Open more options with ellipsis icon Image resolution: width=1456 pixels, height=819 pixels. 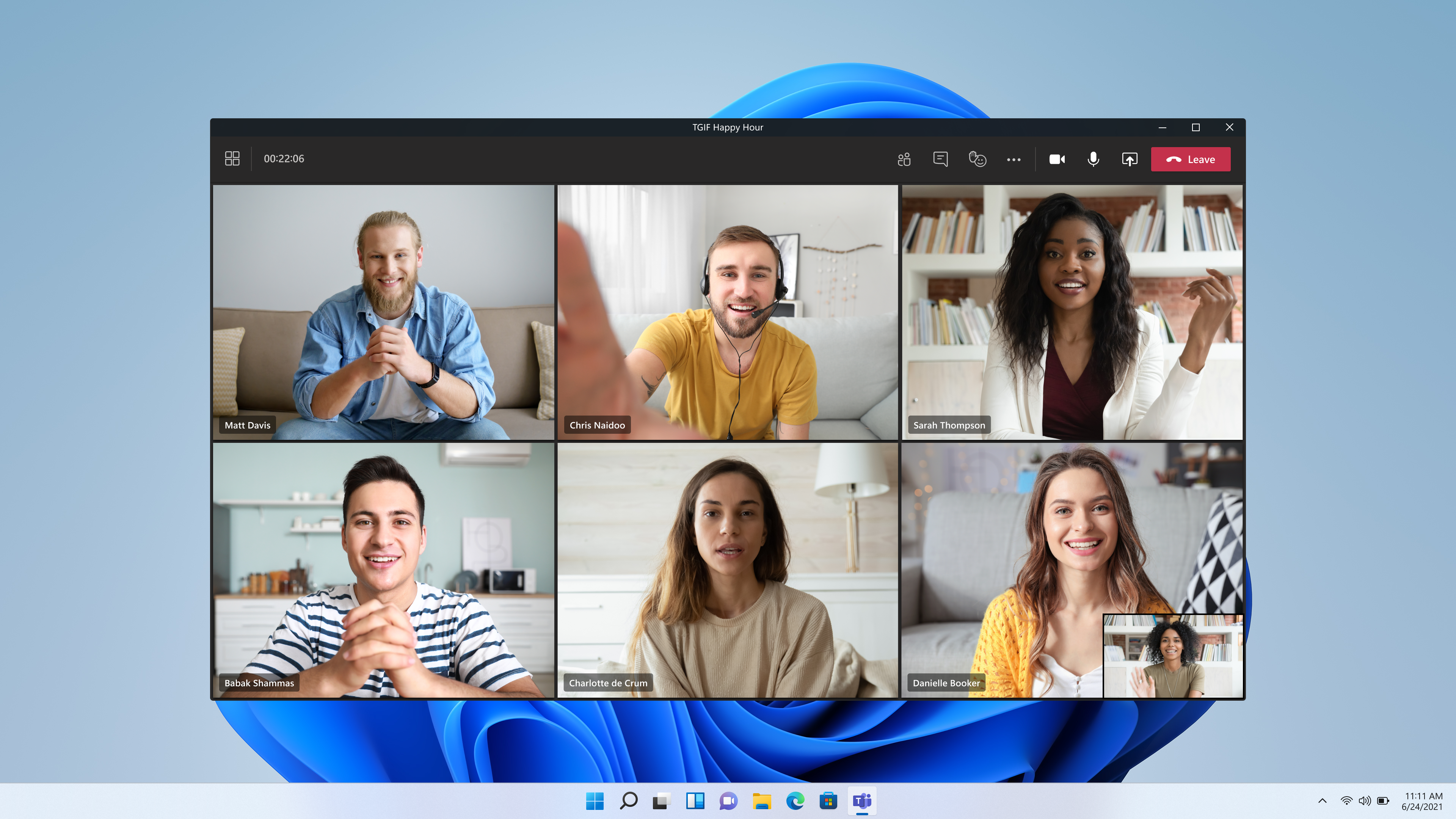click(1013, 159)
